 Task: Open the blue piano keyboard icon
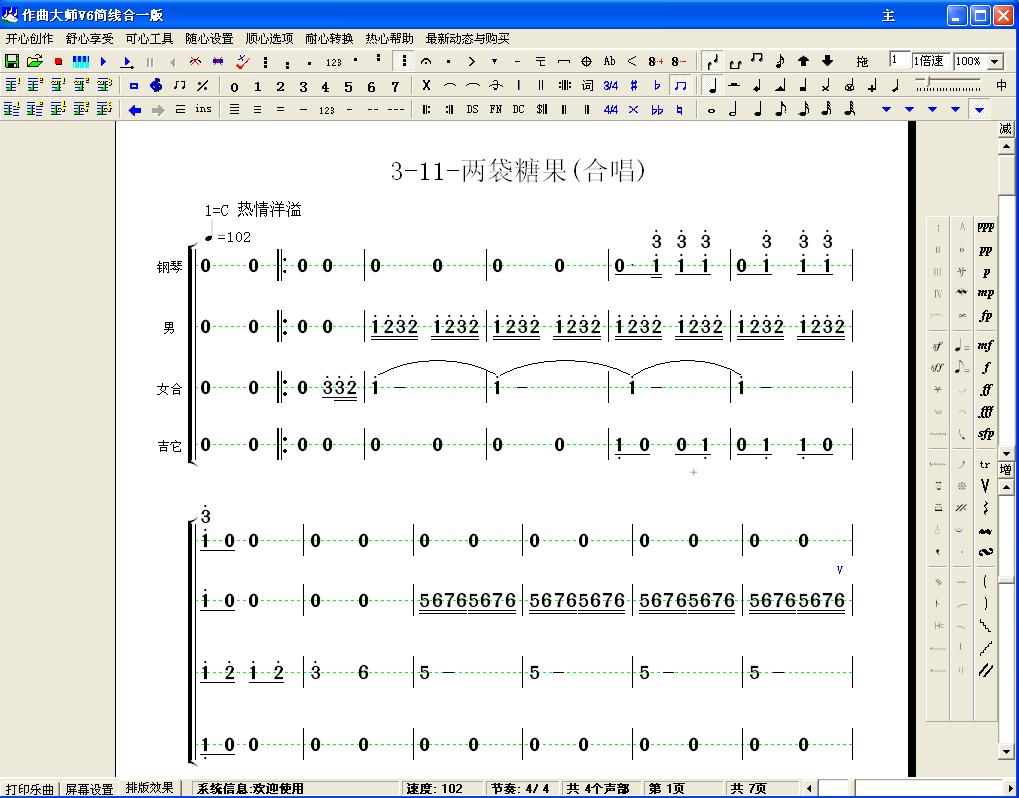point(81,62)
